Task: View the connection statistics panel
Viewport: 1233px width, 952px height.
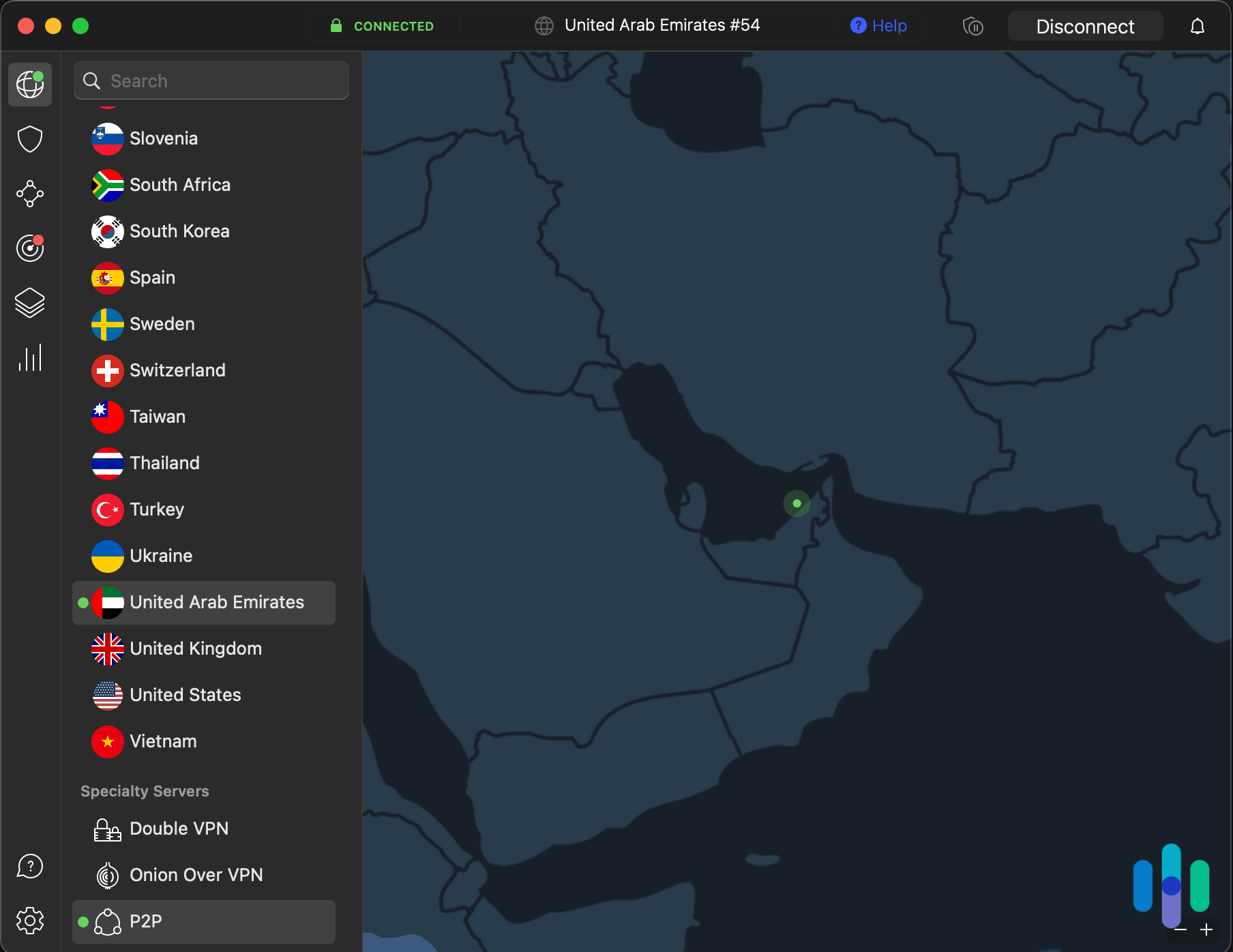Action: (x=29, y=357)
